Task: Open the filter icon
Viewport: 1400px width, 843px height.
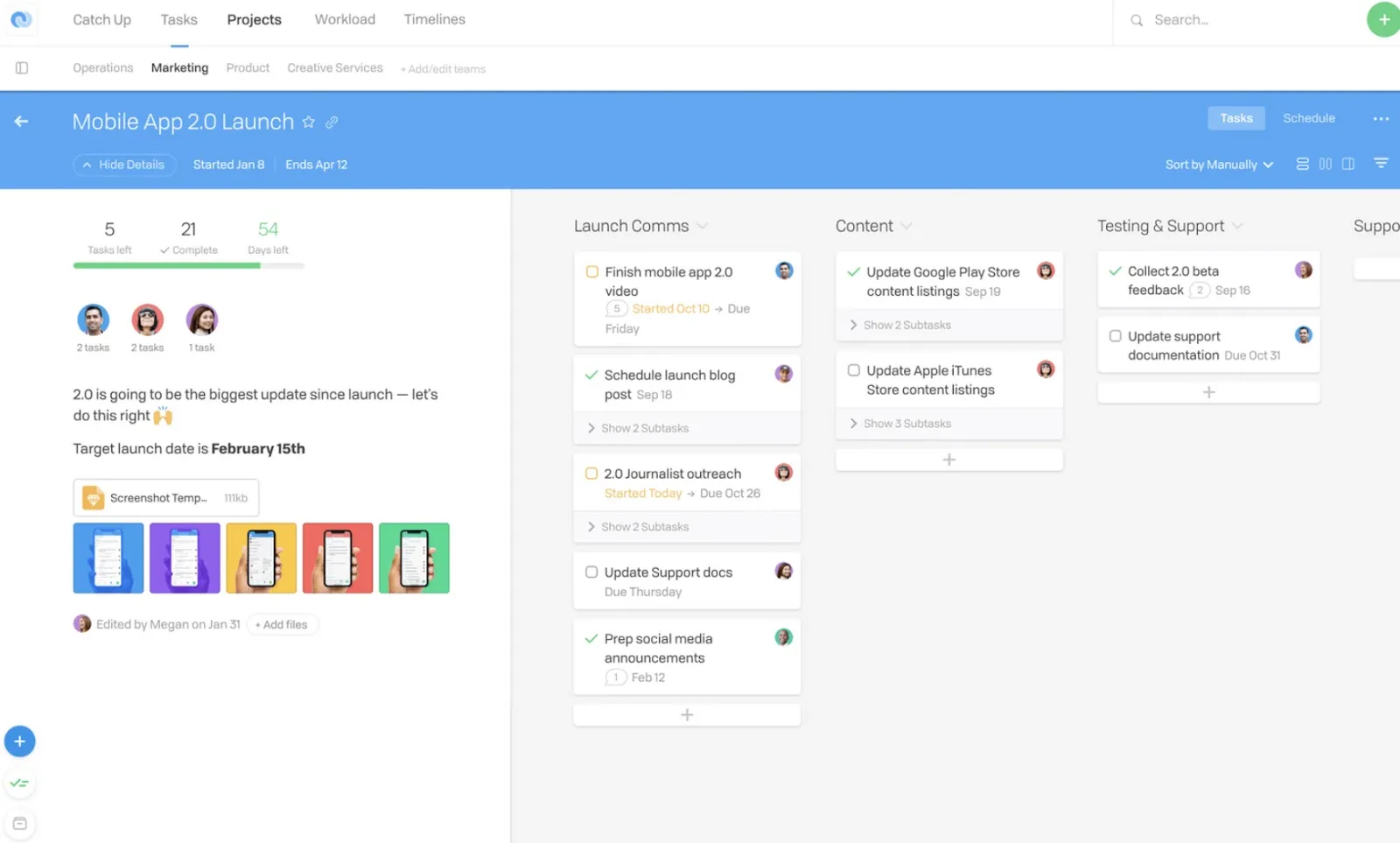Action: (1381, 163)
